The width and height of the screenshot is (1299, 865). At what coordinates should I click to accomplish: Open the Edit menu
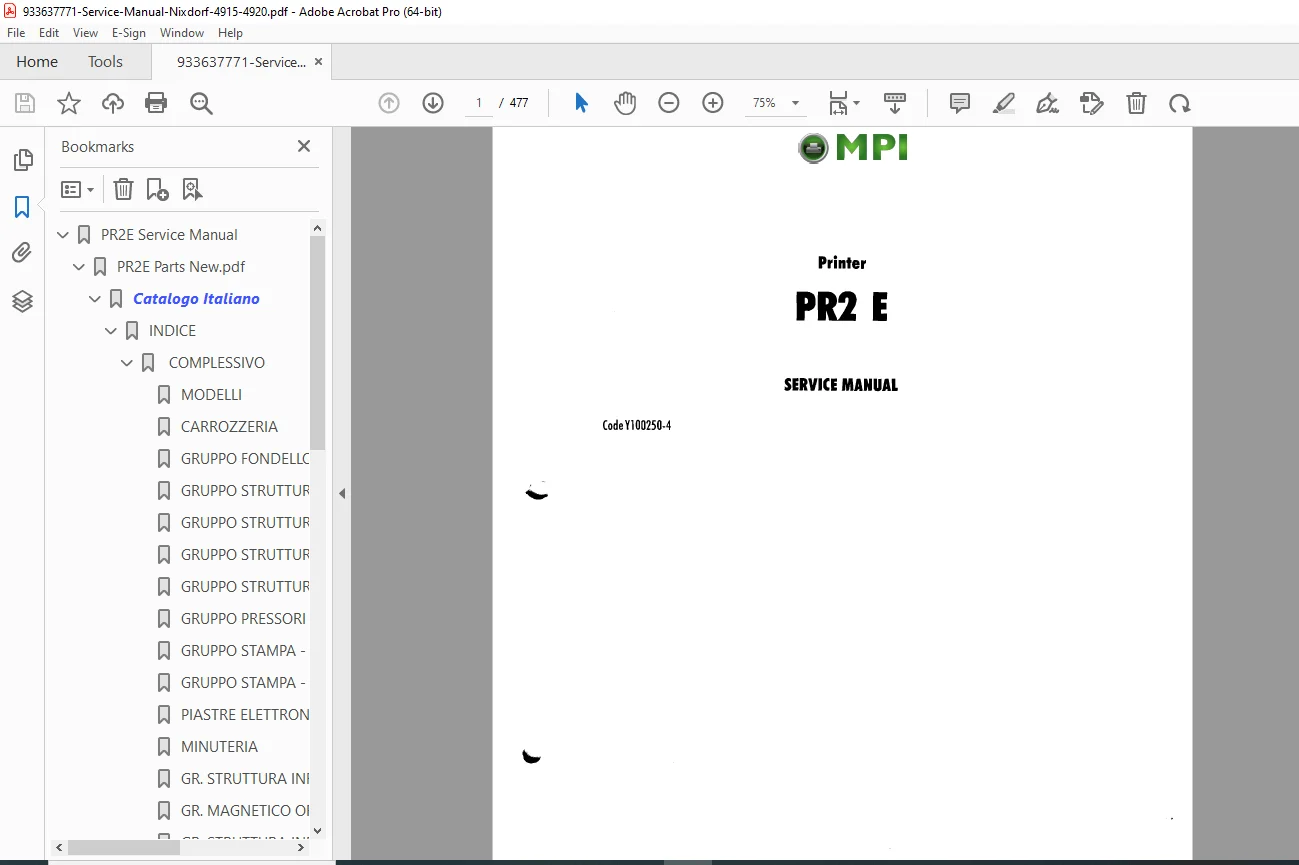point(49,33)
